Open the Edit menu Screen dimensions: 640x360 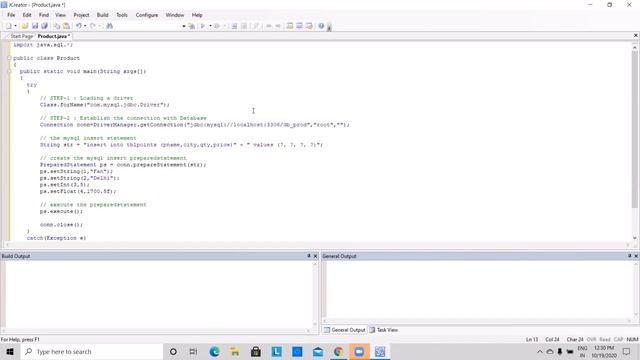click(x=27, y=15)
